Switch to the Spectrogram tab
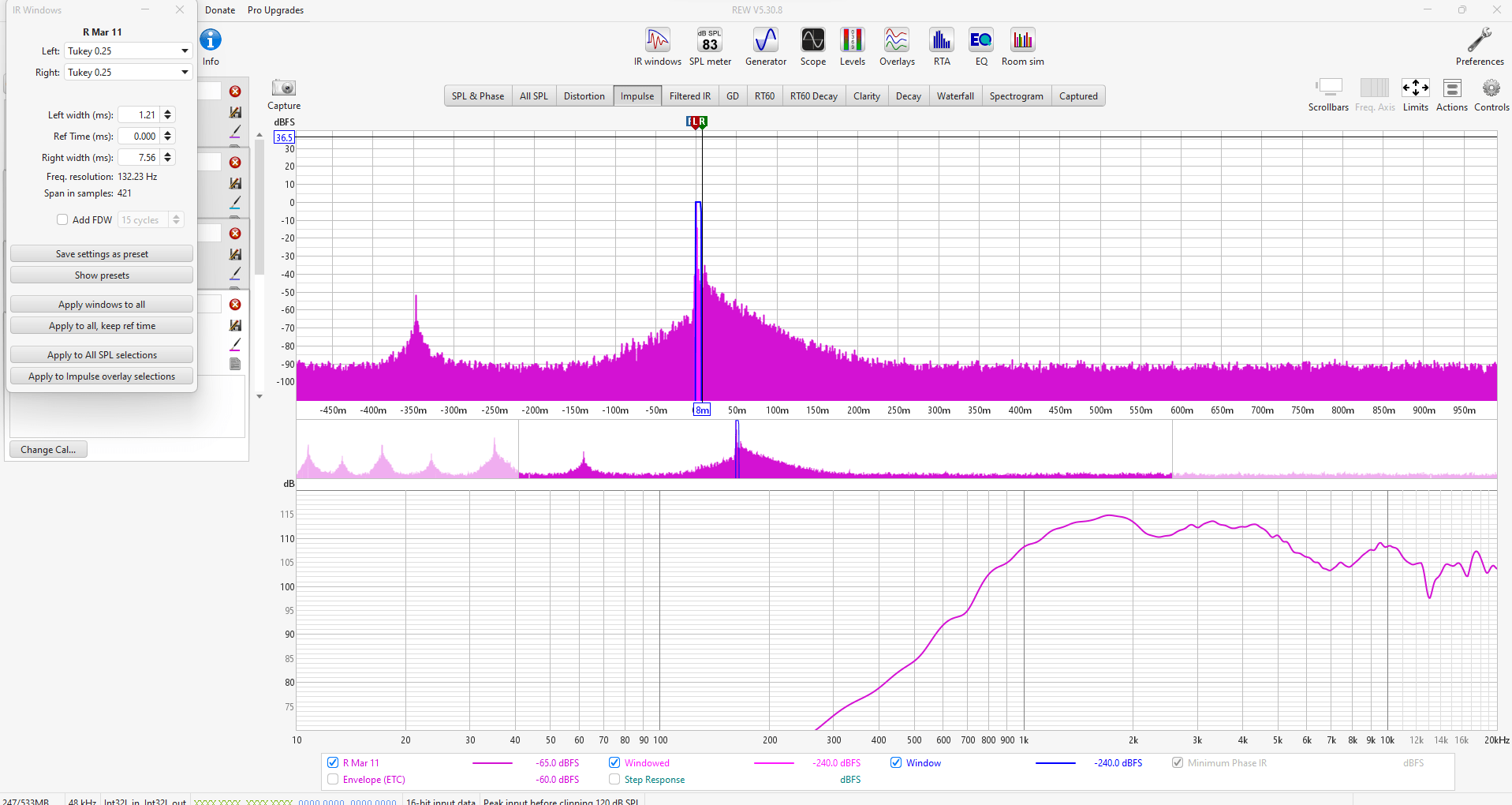The height and width of the screenshot is (805, 1512). tap(1017, 96)
